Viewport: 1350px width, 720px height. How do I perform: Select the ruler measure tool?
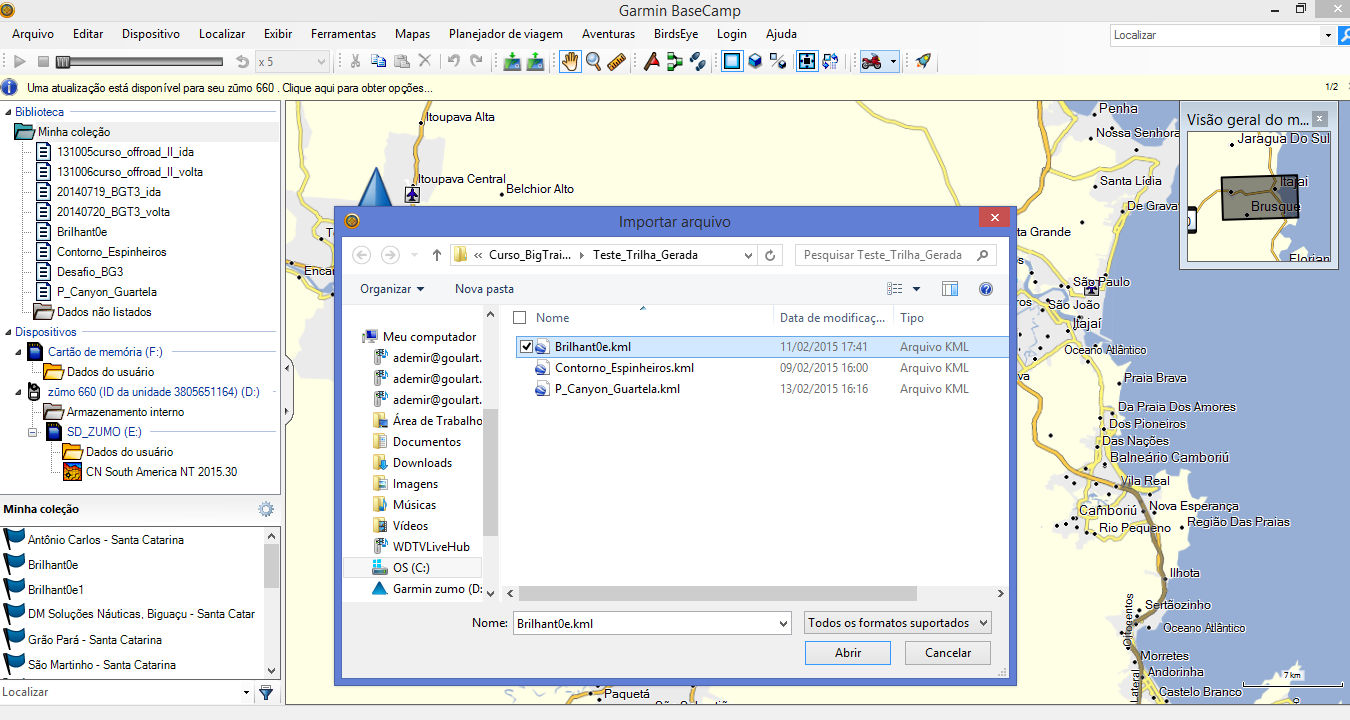pyautogui.click(x=616, y=61)
